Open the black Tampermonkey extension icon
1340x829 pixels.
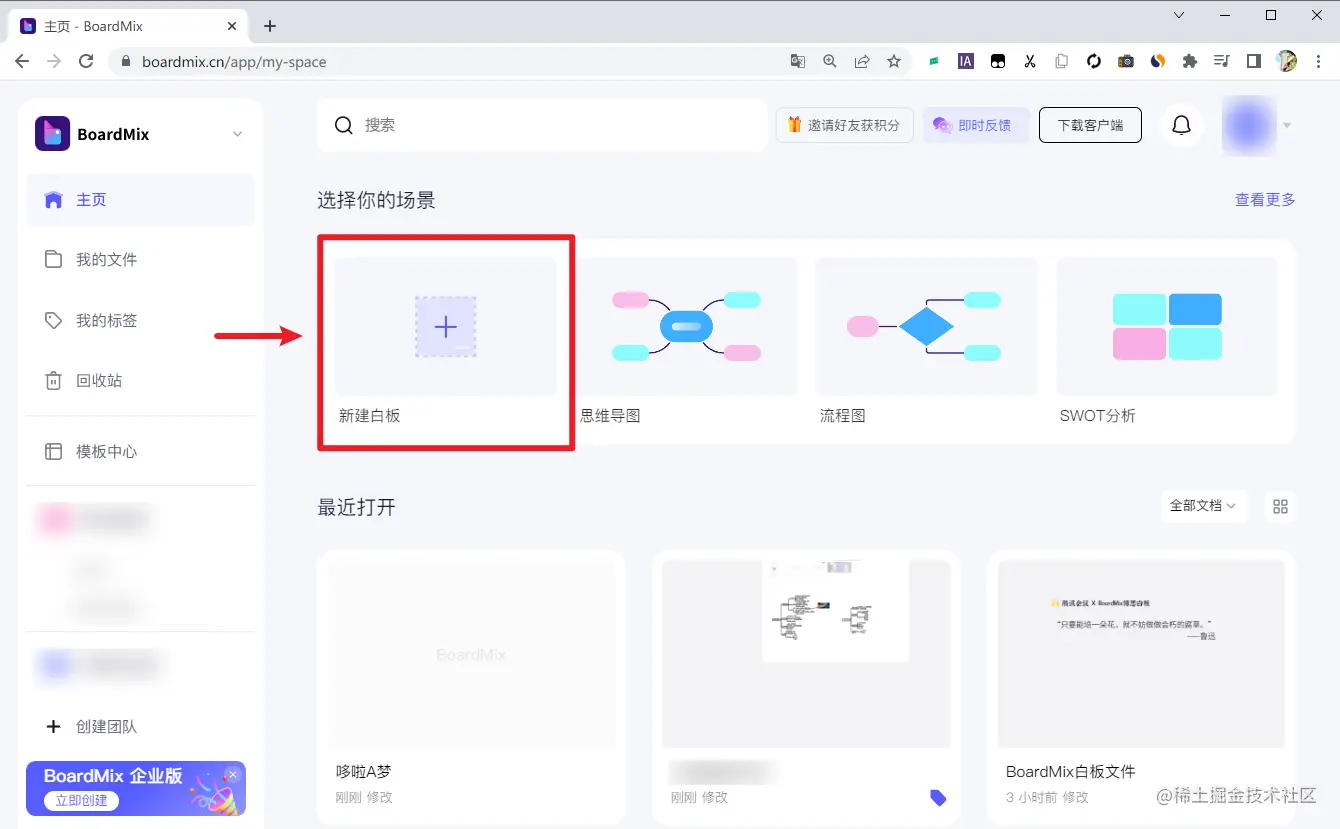(997, 61)
